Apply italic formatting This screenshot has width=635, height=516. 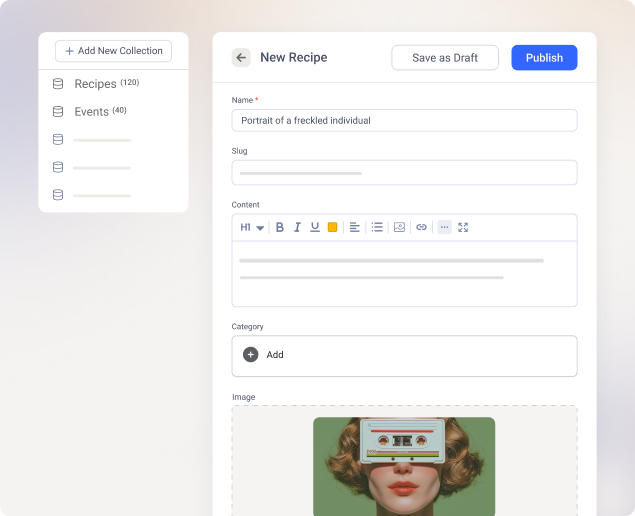297,227
